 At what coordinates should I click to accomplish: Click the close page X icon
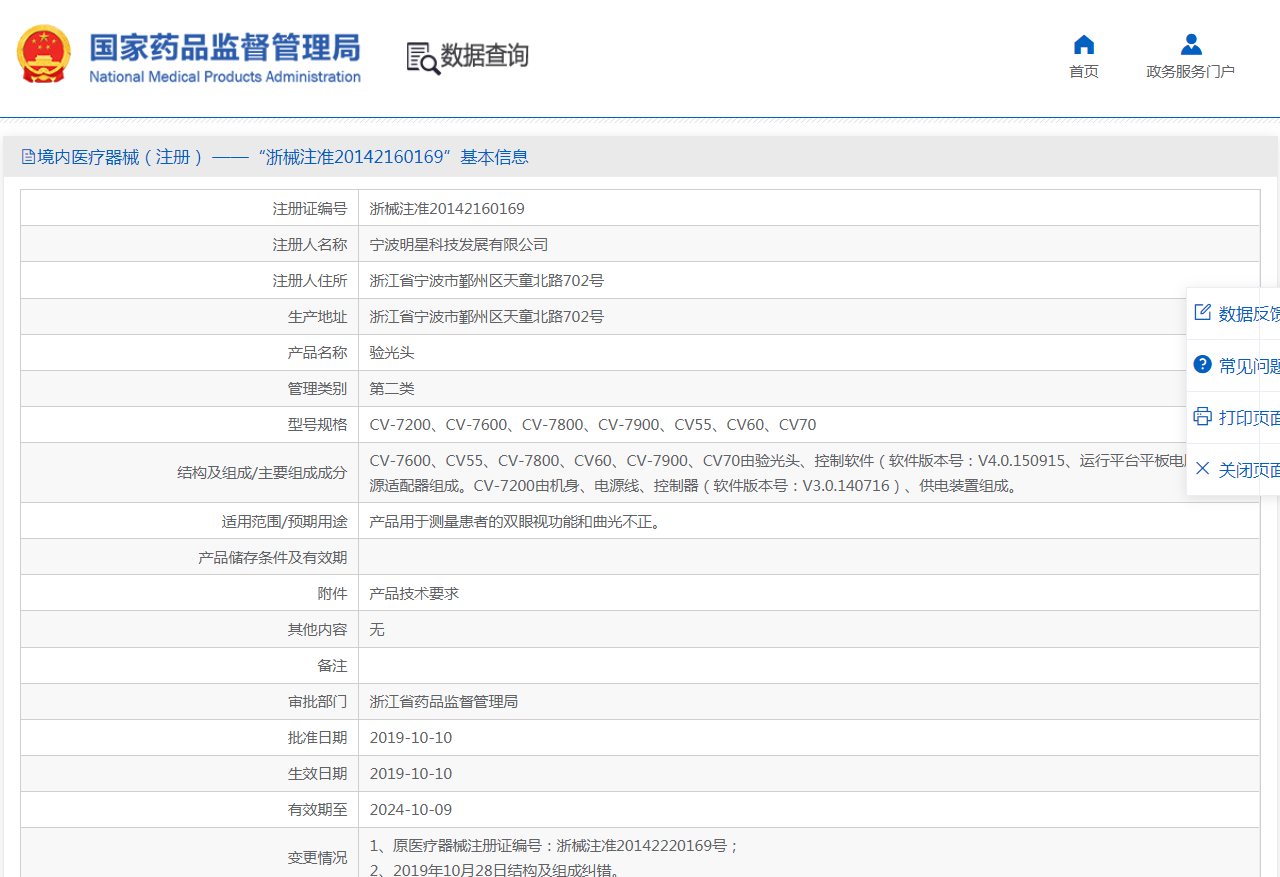[1203, 469]
